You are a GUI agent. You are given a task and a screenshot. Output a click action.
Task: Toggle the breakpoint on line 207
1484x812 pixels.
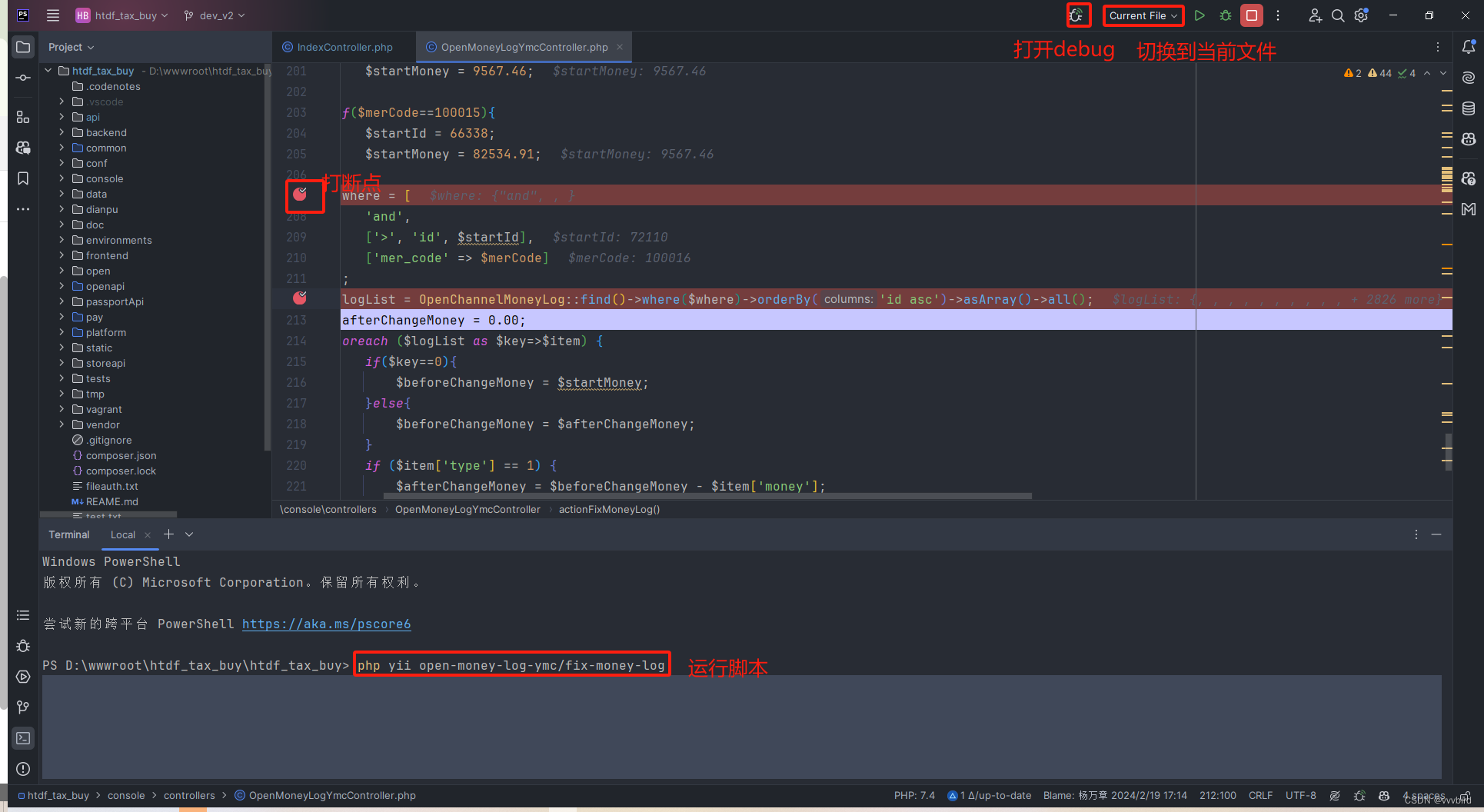pyautogui.click(x=301, y=195)
